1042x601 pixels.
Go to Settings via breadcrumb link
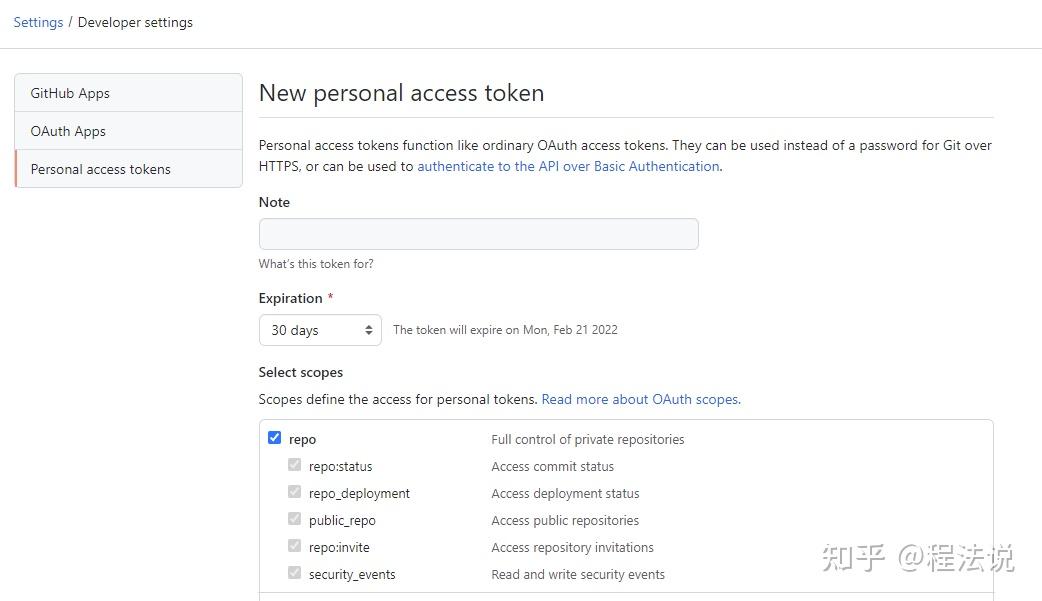tap(38, 22)
